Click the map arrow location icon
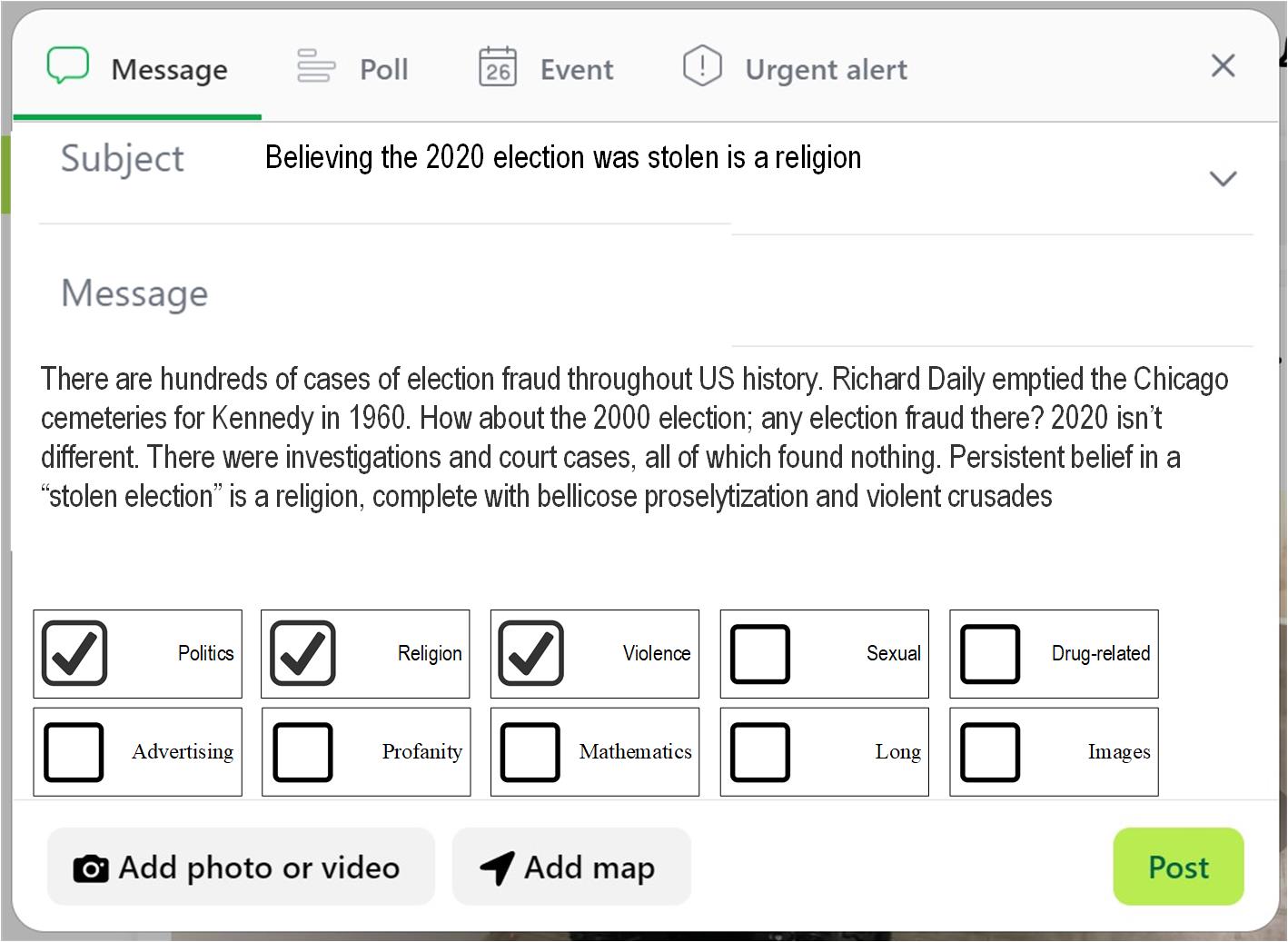Viewport: 1288px width, 942px height. [x=497, y=868]
